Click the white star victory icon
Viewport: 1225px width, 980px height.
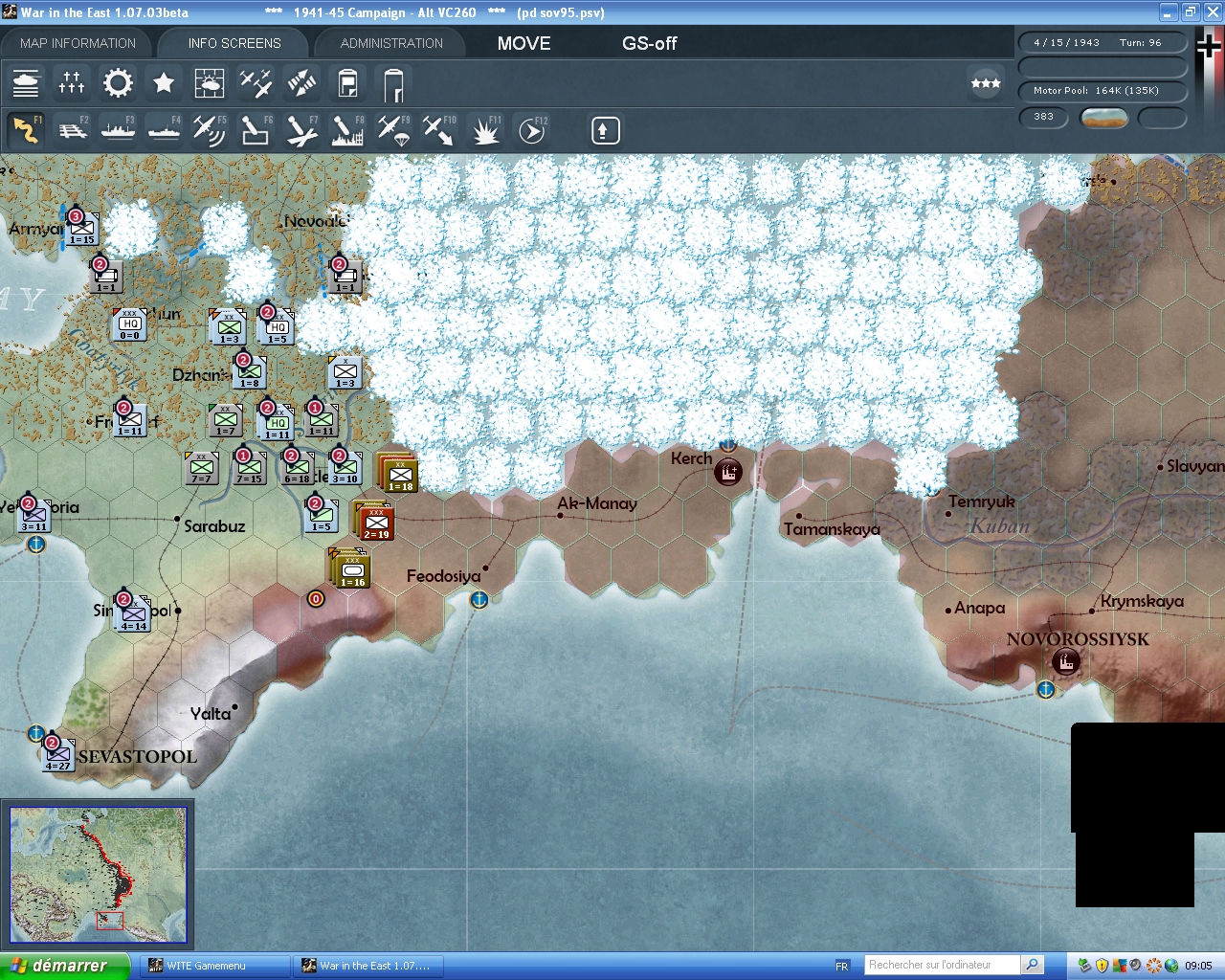[x=164, y=83]
